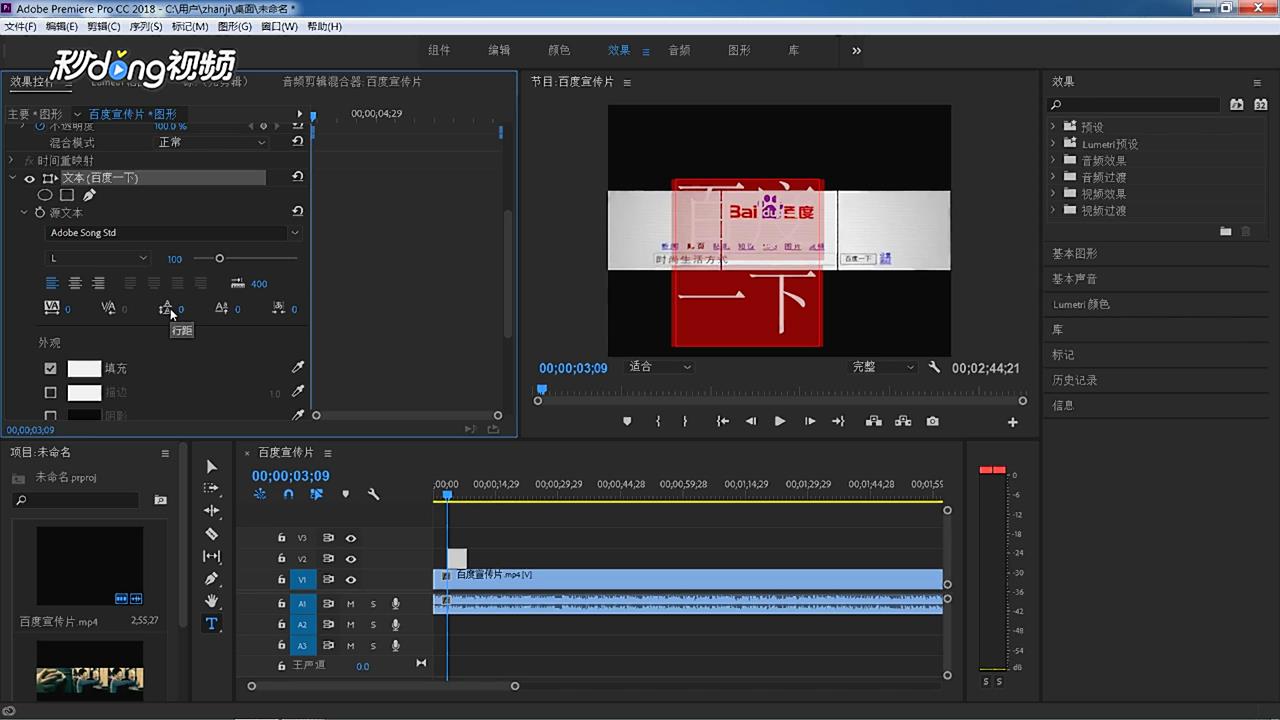Click the fill color eyedropper
1280x720 pixels.
coord(297,368)
